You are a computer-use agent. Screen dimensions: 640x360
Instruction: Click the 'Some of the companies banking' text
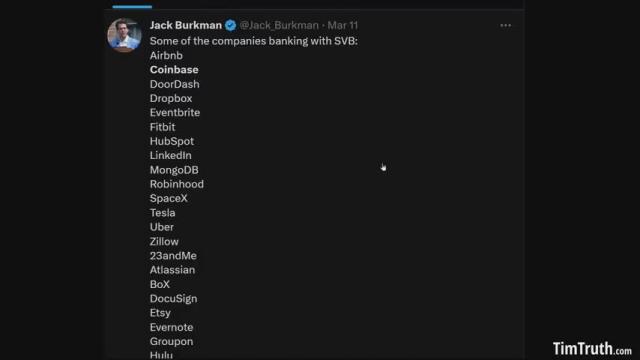[x=229, y=41]
